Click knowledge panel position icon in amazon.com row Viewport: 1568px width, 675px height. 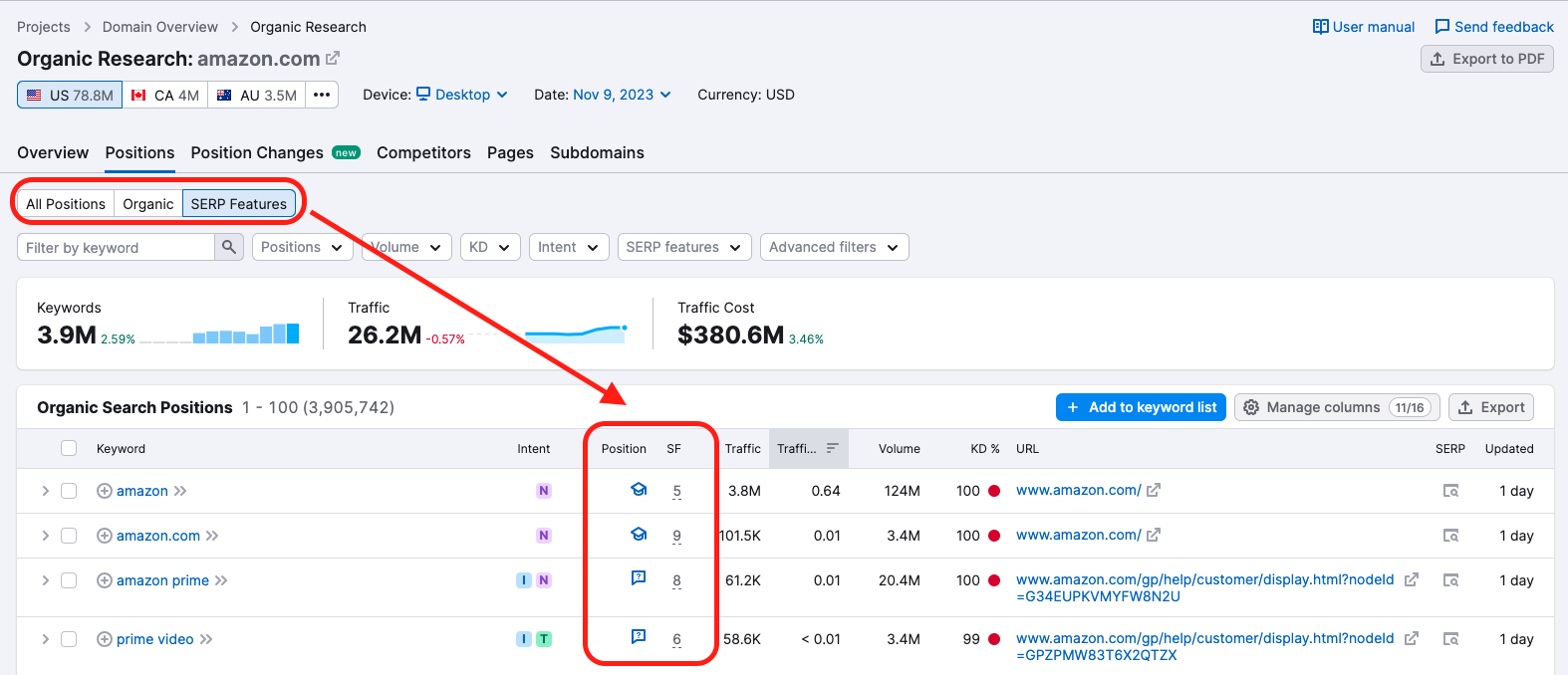(x=639, y=534)
